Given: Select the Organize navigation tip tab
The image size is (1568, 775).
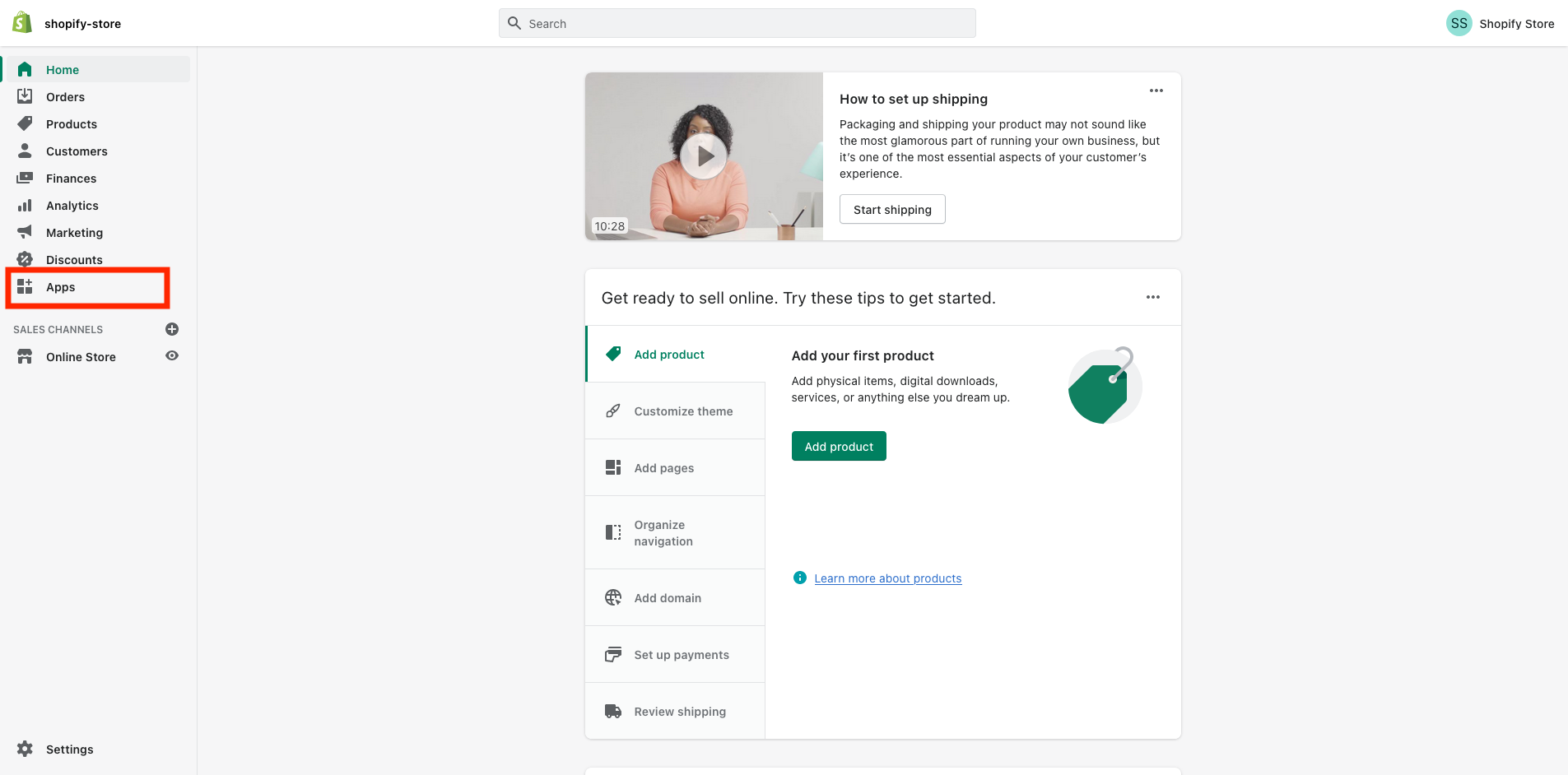Looking at the screenshot, I should (675, 532).
